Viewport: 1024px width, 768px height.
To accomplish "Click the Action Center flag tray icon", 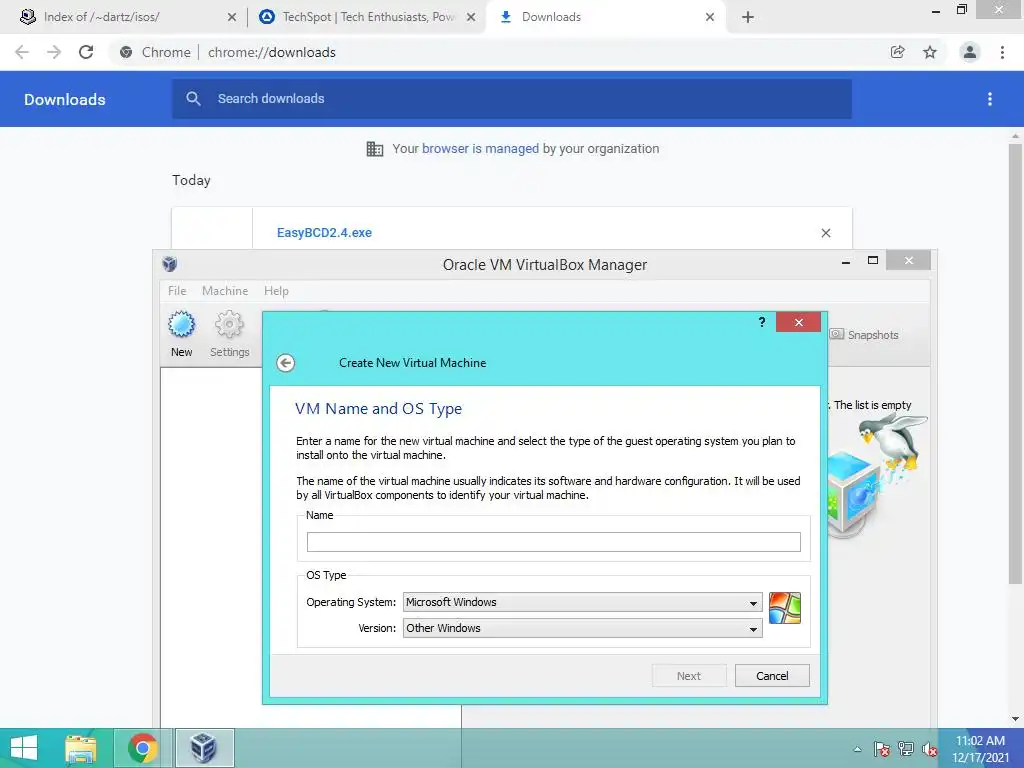I will pyautogui.click(x=882, y=749).
